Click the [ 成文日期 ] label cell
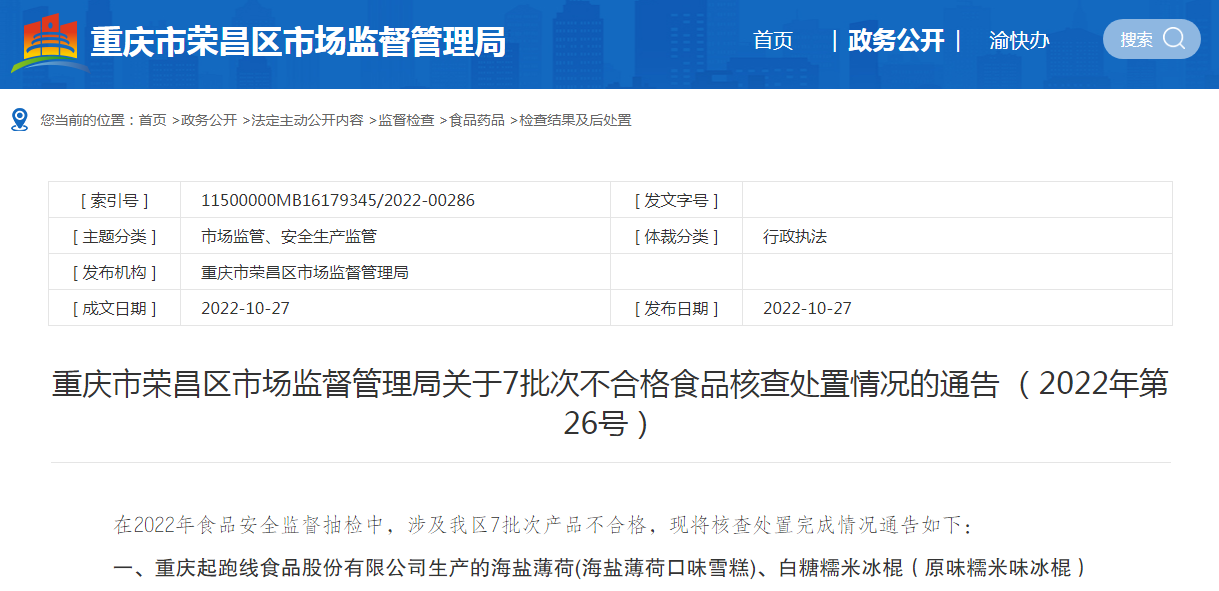 click(x=114, y=308)
